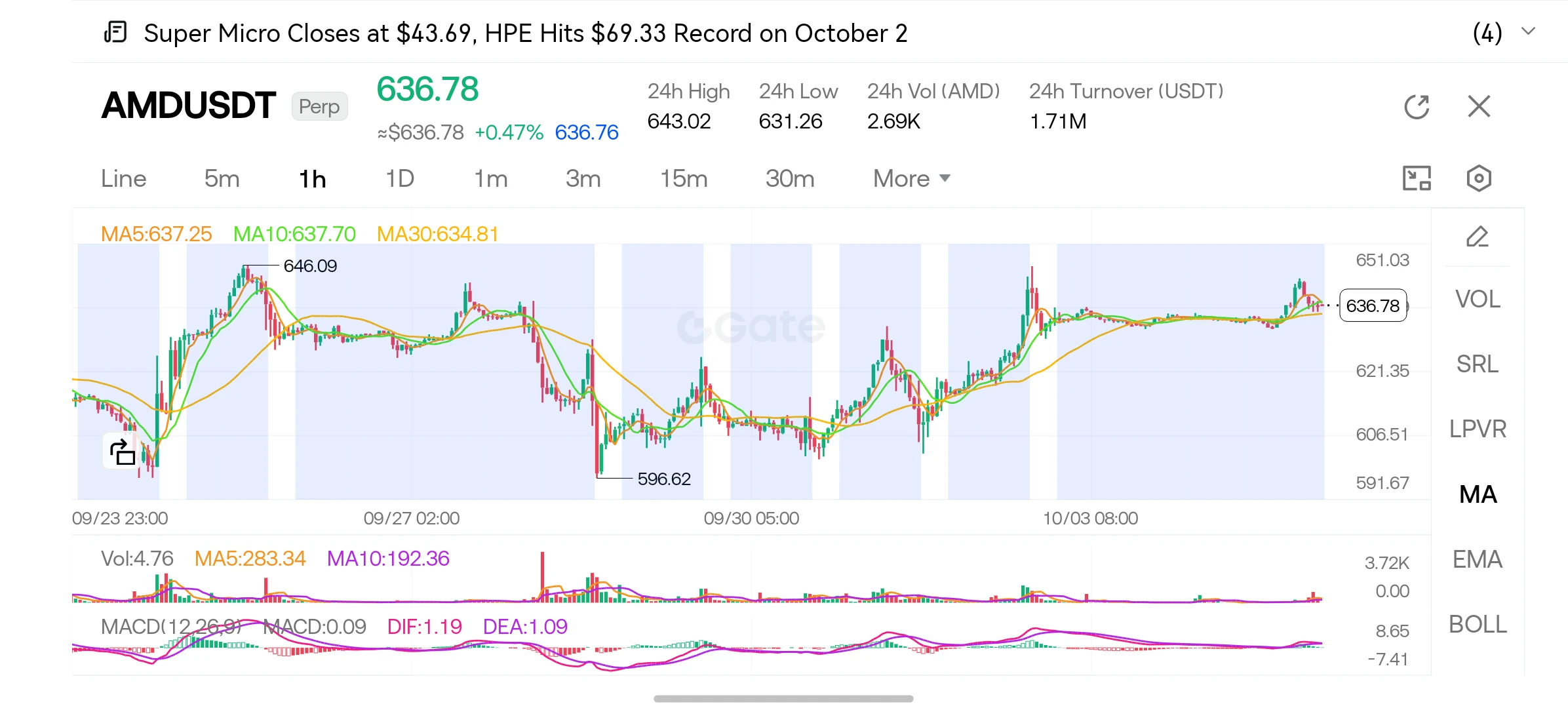
Task: Click the AMDUSDT pair name
Action: pos(189,106)
